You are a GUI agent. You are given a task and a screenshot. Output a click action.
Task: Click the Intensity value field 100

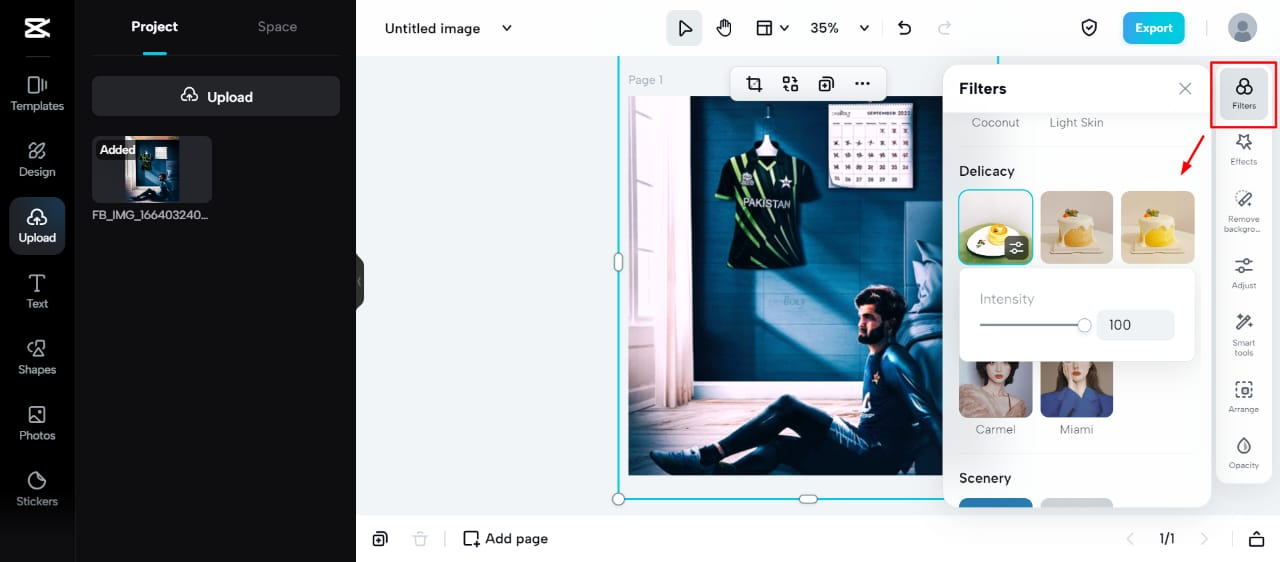[x=1135, y=325]
